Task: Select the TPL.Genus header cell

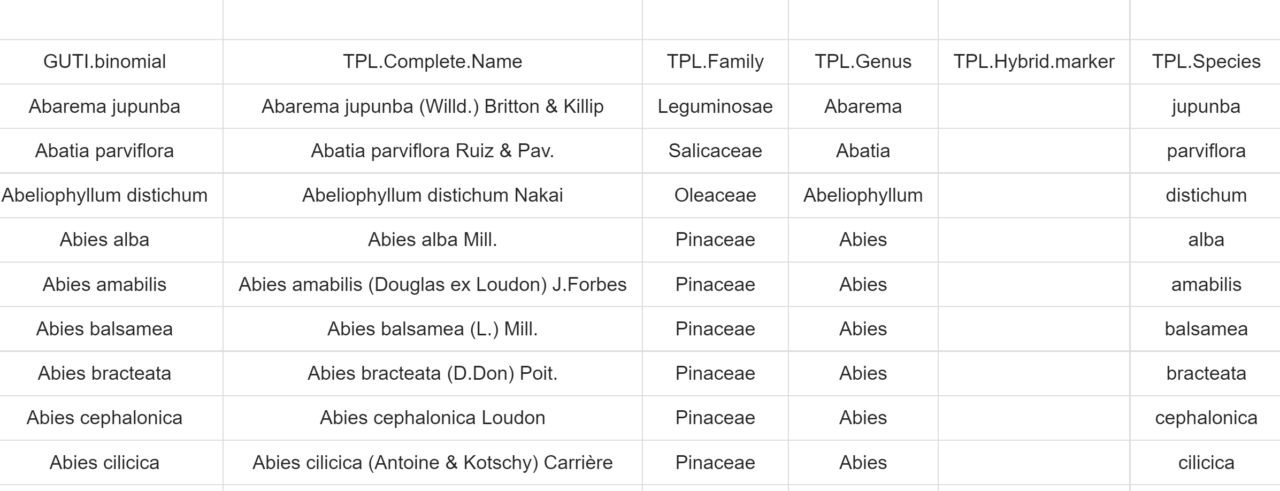Action: coord(863,62)
